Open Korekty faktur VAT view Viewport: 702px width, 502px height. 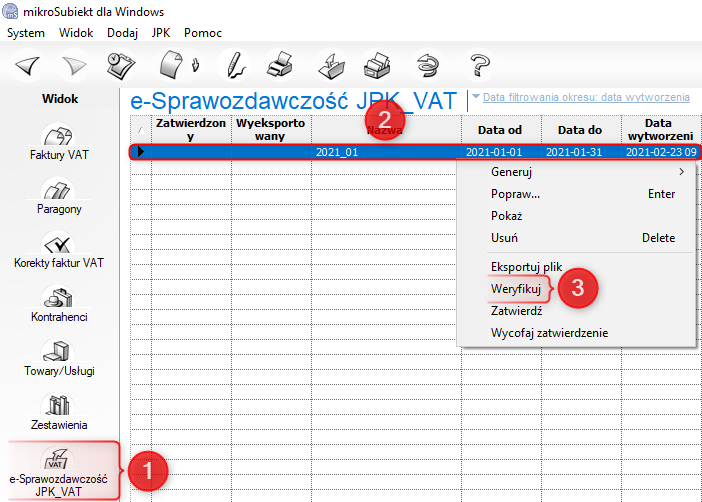click(x=59, y=251)
